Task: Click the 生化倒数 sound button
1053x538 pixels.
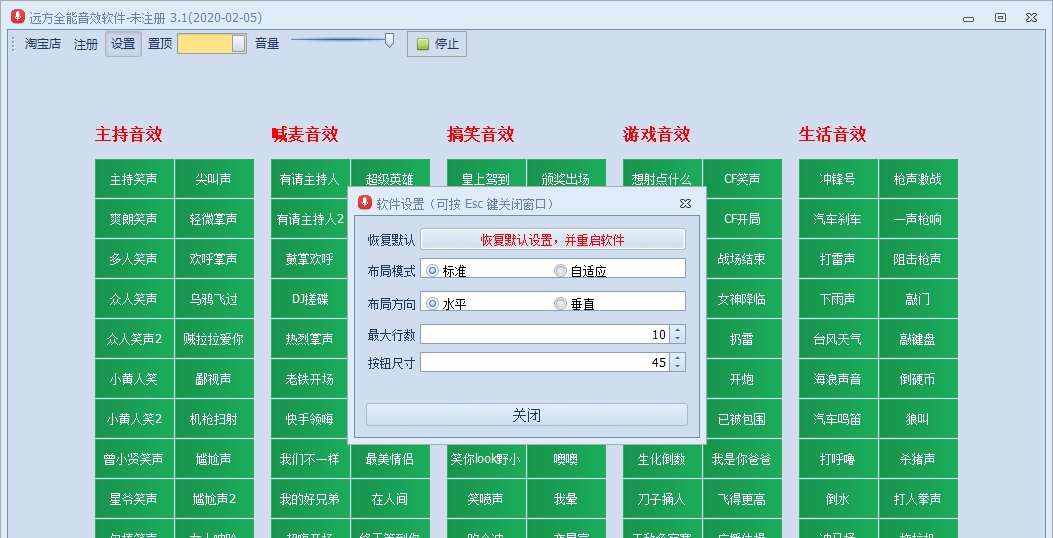Action: tap(662, 459)
